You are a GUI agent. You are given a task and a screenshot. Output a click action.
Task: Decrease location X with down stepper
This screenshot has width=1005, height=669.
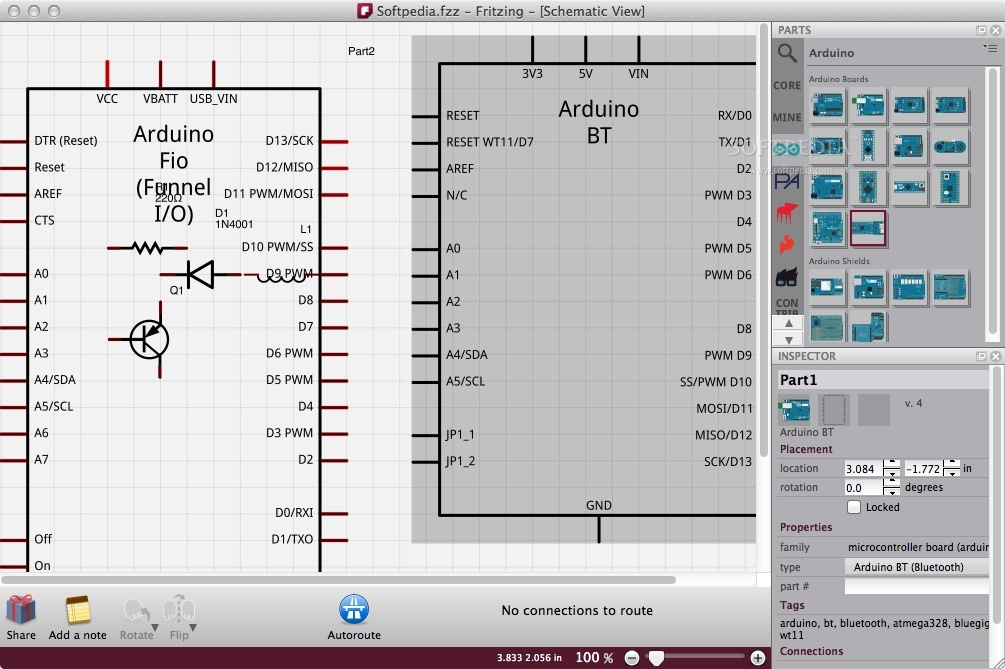pos(891,473)
